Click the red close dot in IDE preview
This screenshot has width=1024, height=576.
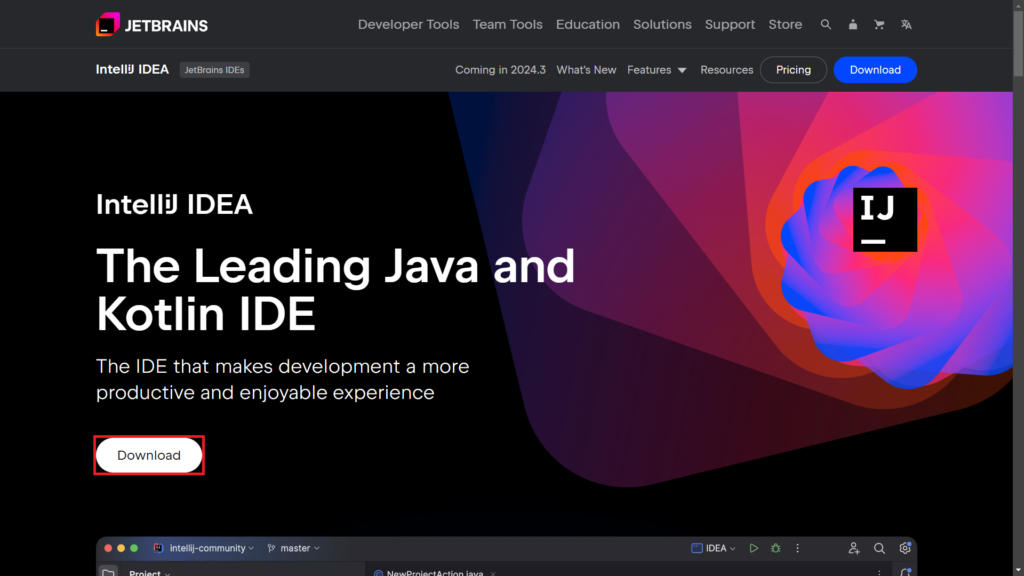[x=108, y=549]
